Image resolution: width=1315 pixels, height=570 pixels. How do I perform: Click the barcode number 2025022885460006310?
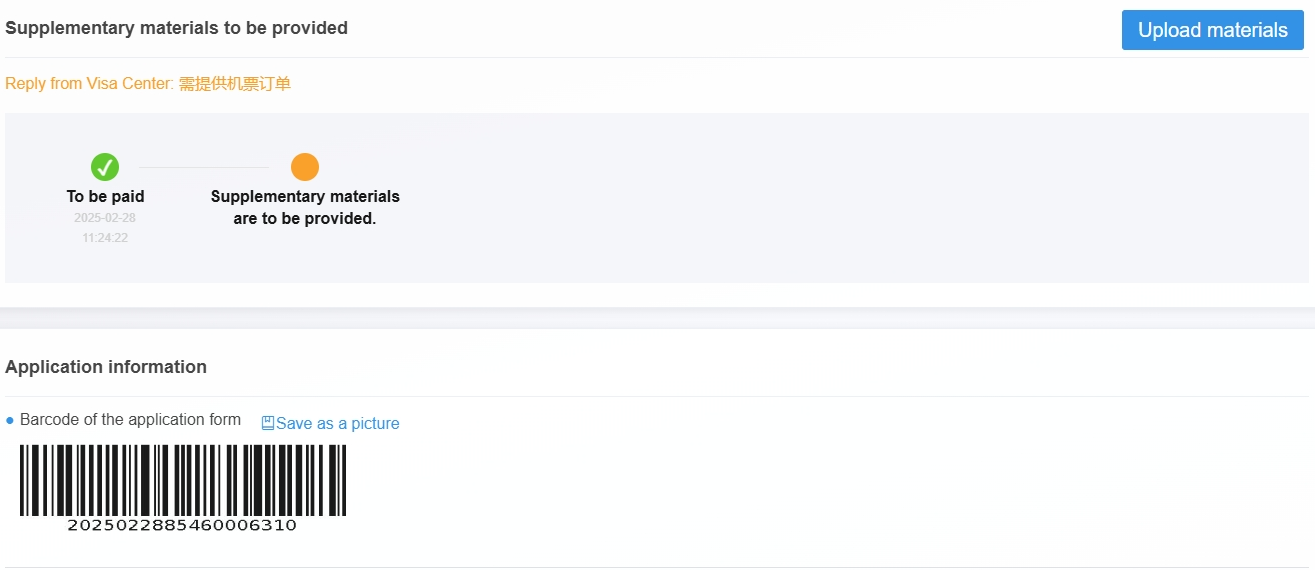pyautogui.click(x=182, y=525)
